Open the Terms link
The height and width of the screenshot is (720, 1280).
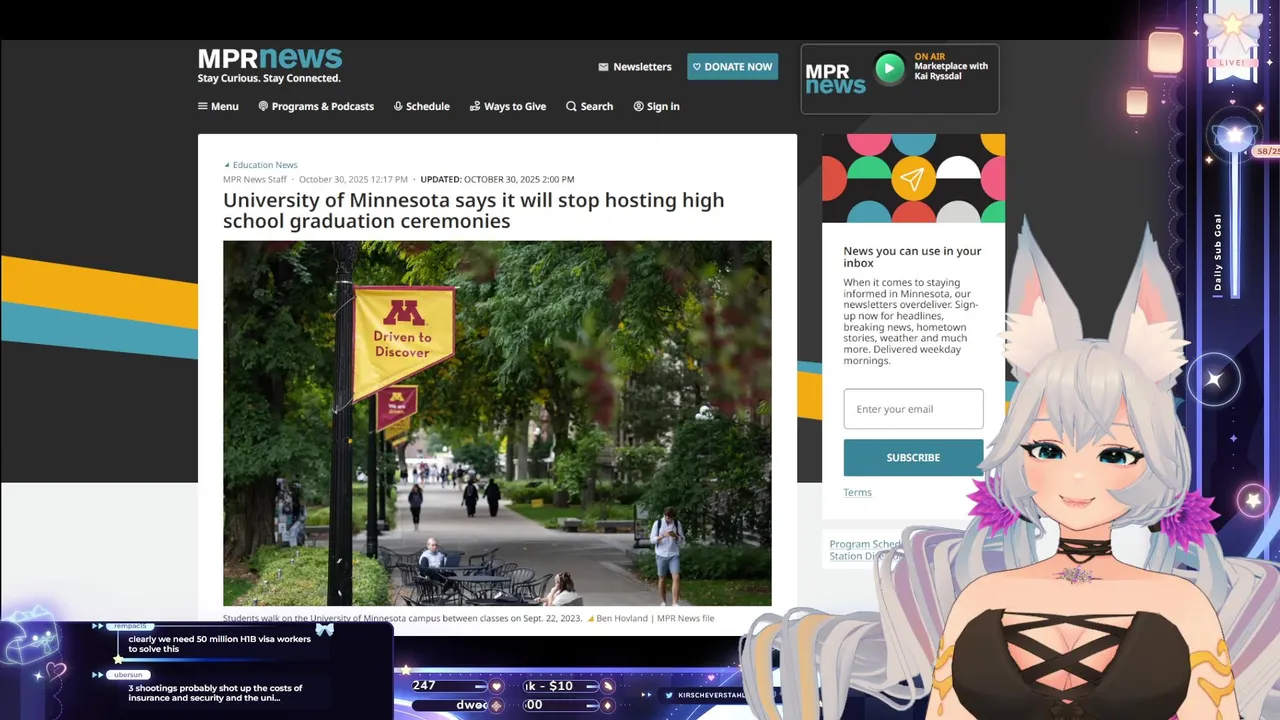[857, 492]
